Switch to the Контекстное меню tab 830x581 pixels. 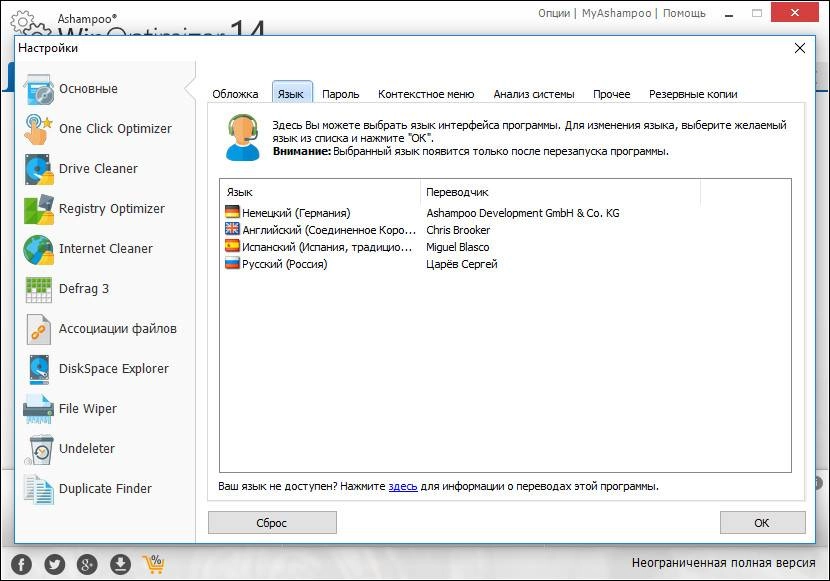click(426, 94)
